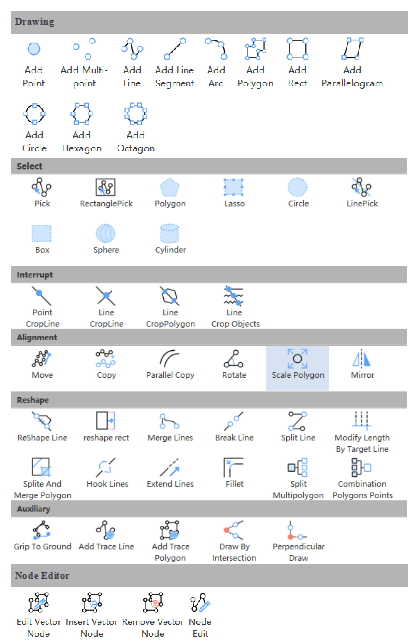Use the RectanglePick selection tool
The image size is (409, 641).
(x=106, y=193)
